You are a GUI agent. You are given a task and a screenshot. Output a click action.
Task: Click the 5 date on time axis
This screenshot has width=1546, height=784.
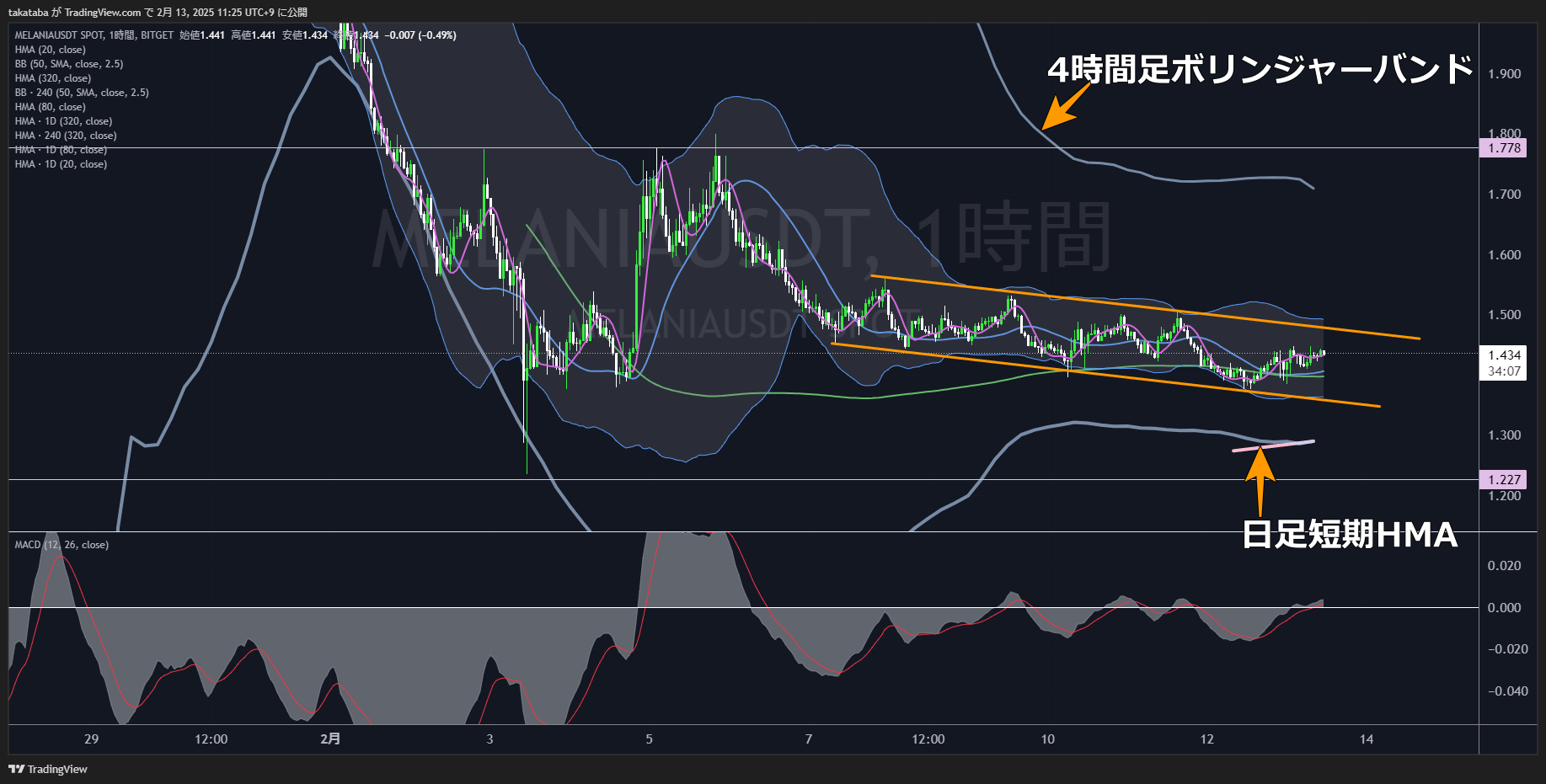[x=649, y=739]
